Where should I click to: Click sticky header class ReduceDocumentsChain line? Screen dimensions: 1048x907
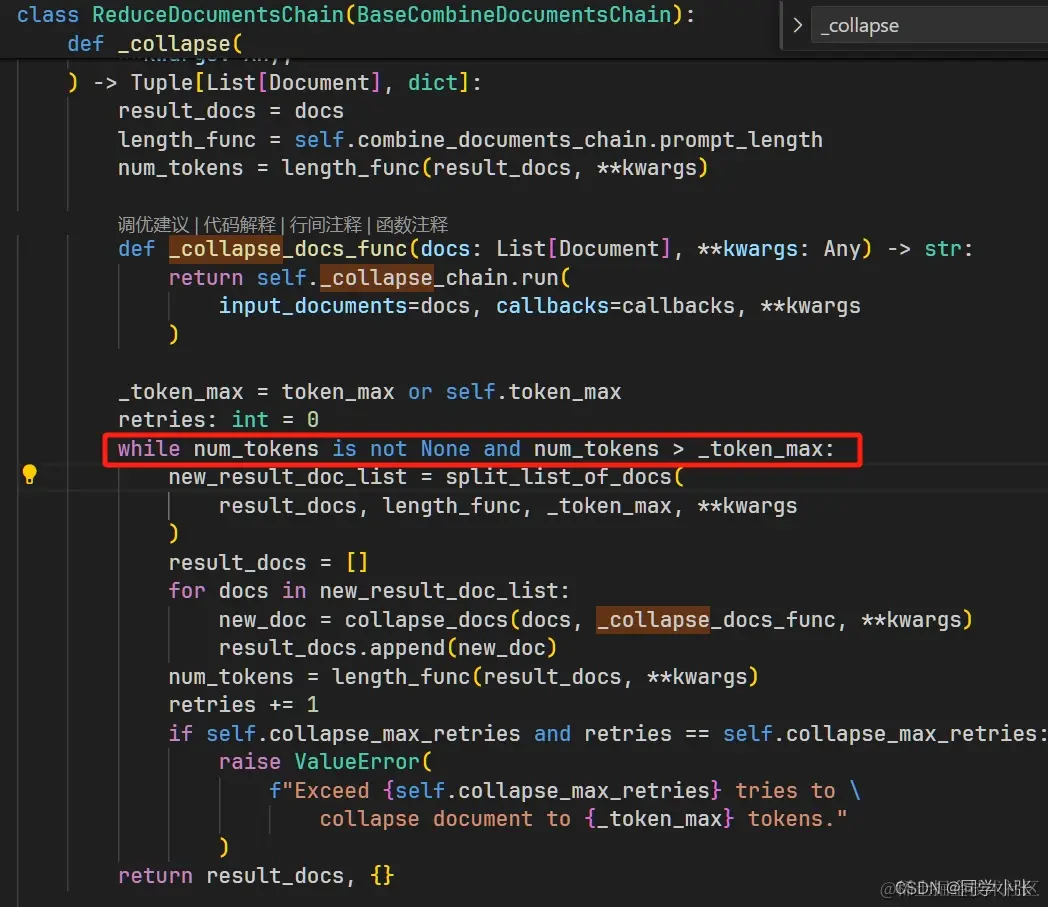[x=356, y=15]
